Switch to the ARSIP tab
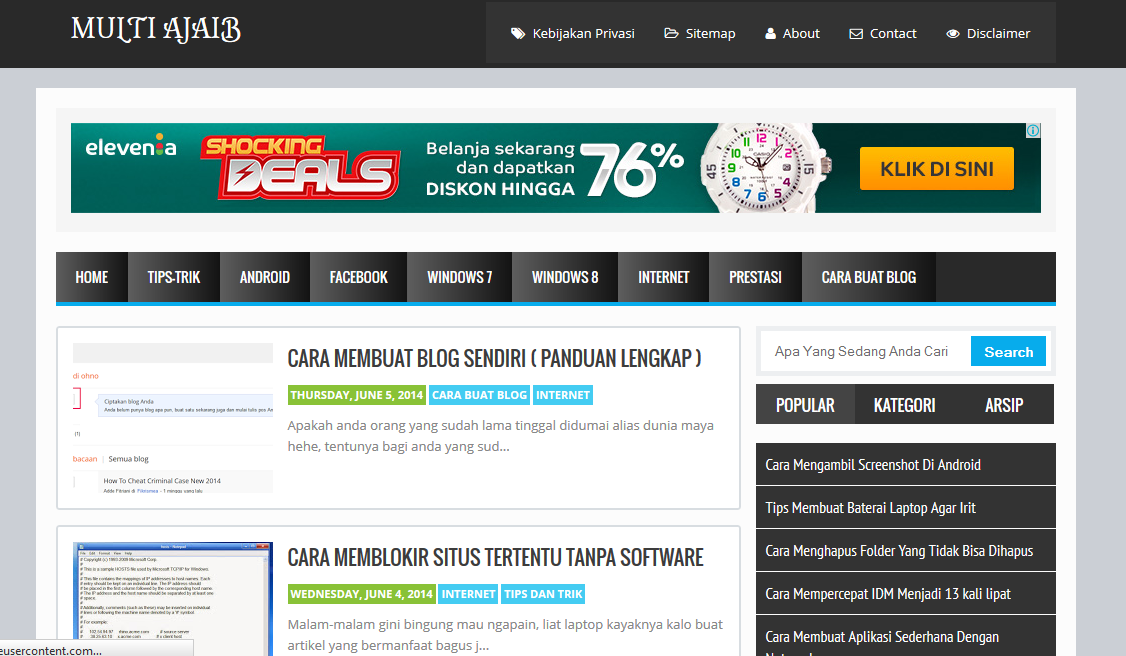The width and height of the screenshot is (1126, 656). click(x=1004, y=405)
